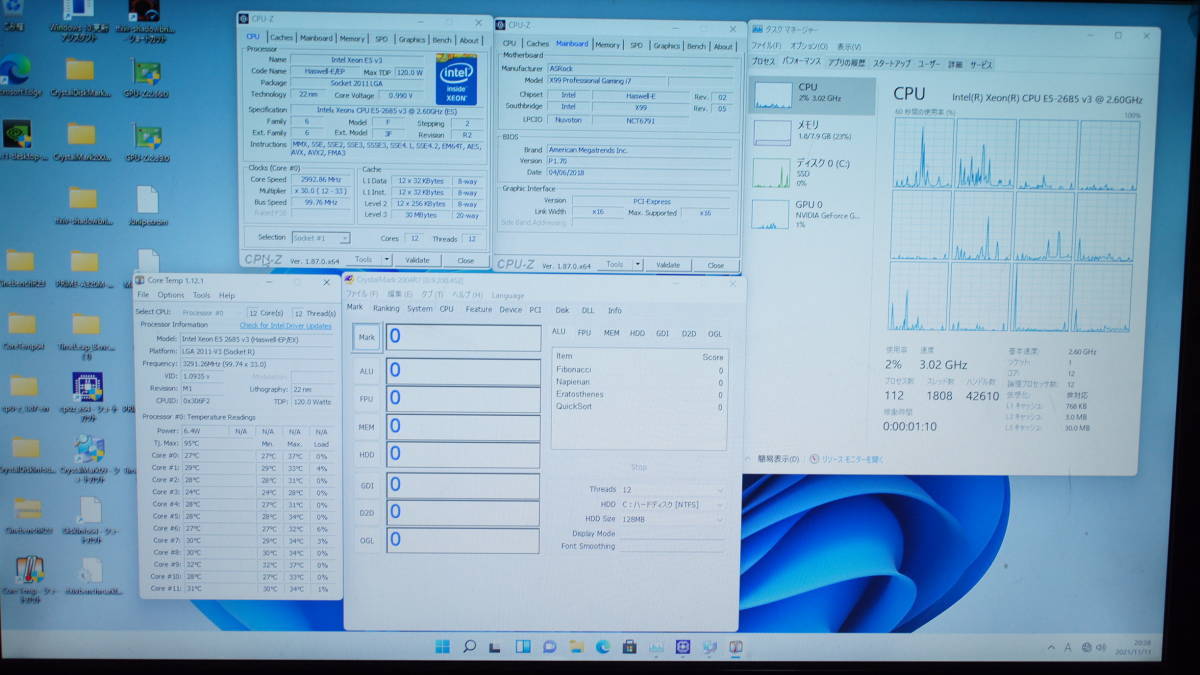This screenshot has height=675, width=1200.
Task: Open the HDD Size dropdown in CrystalMark
Action: point(672,518)
